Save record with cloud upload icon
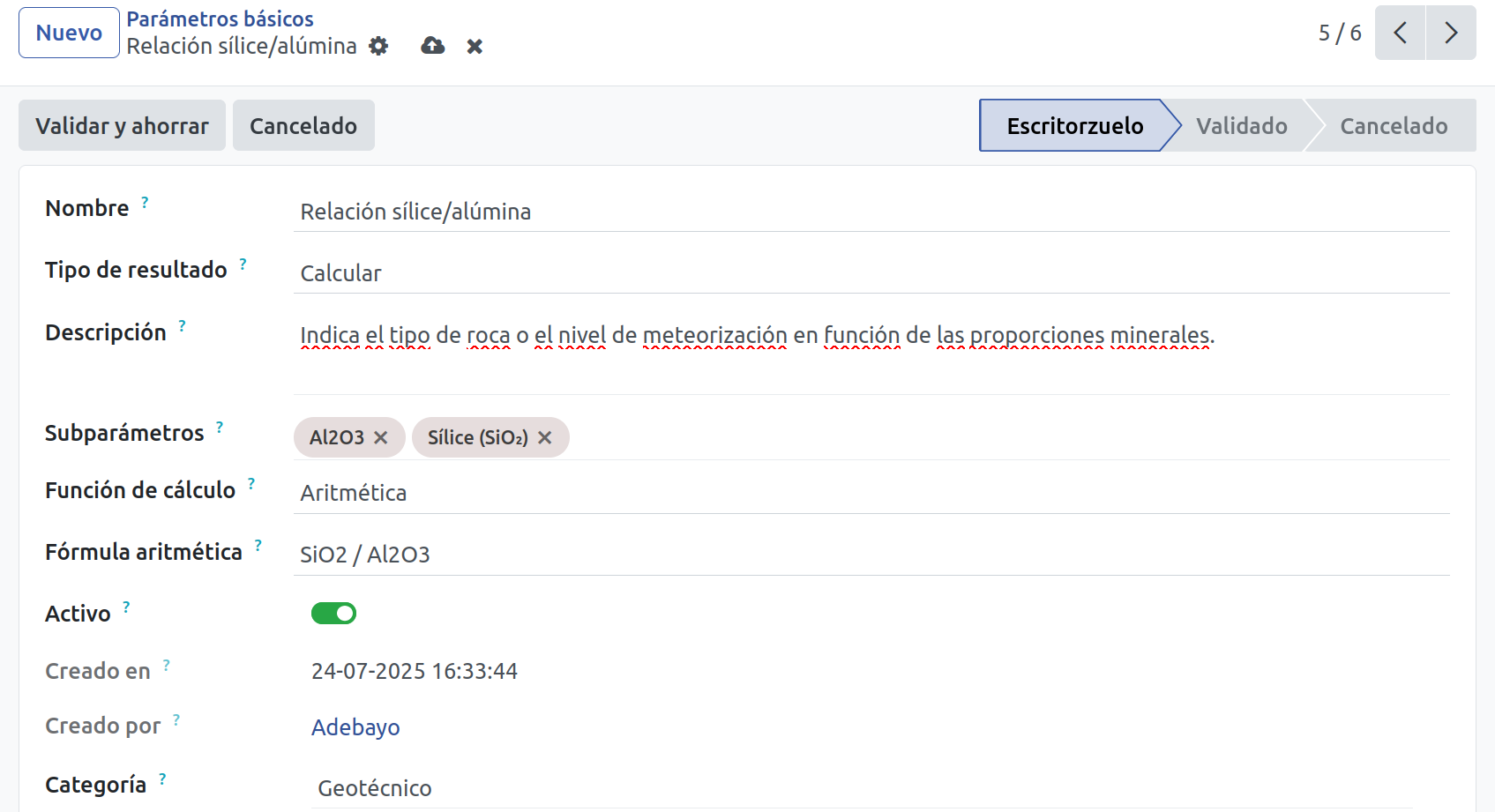This screenshot has height=812, width=1495. [433, 46]
